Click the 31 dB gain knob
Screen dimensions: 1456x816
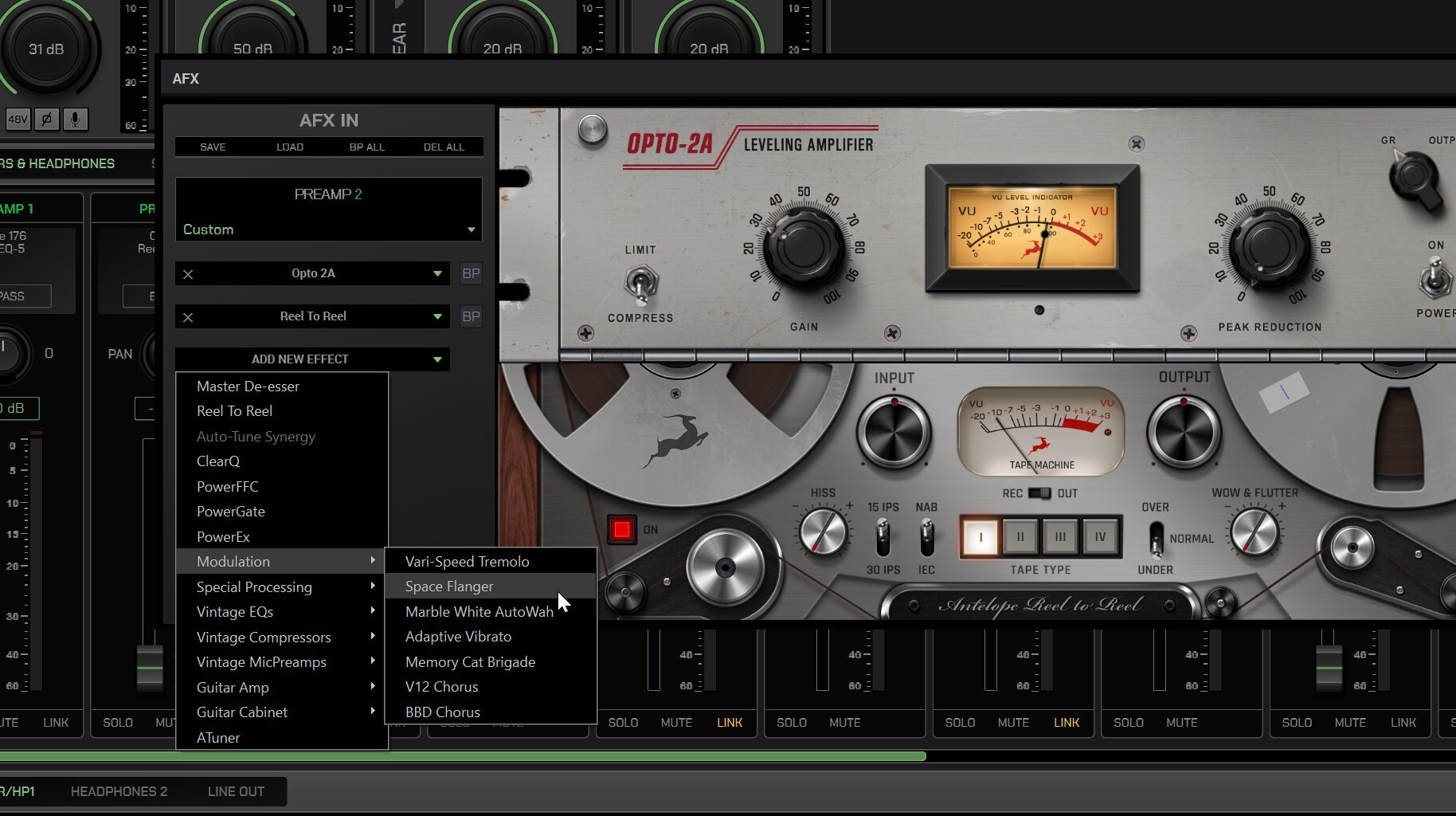pyautogui.click(x=46, y=49)
